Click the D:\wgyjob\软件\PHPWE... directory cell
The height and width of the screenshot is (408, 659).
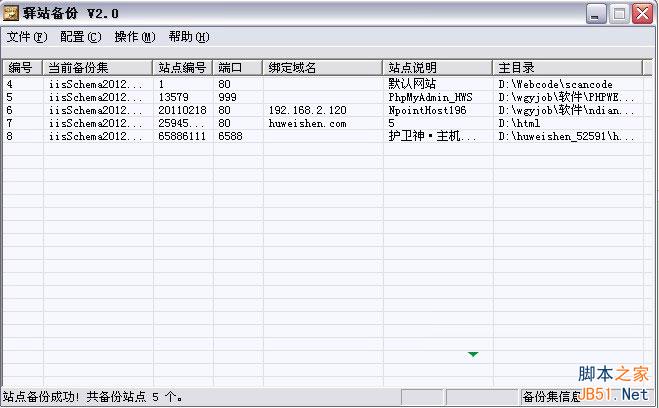click(566, 97)
